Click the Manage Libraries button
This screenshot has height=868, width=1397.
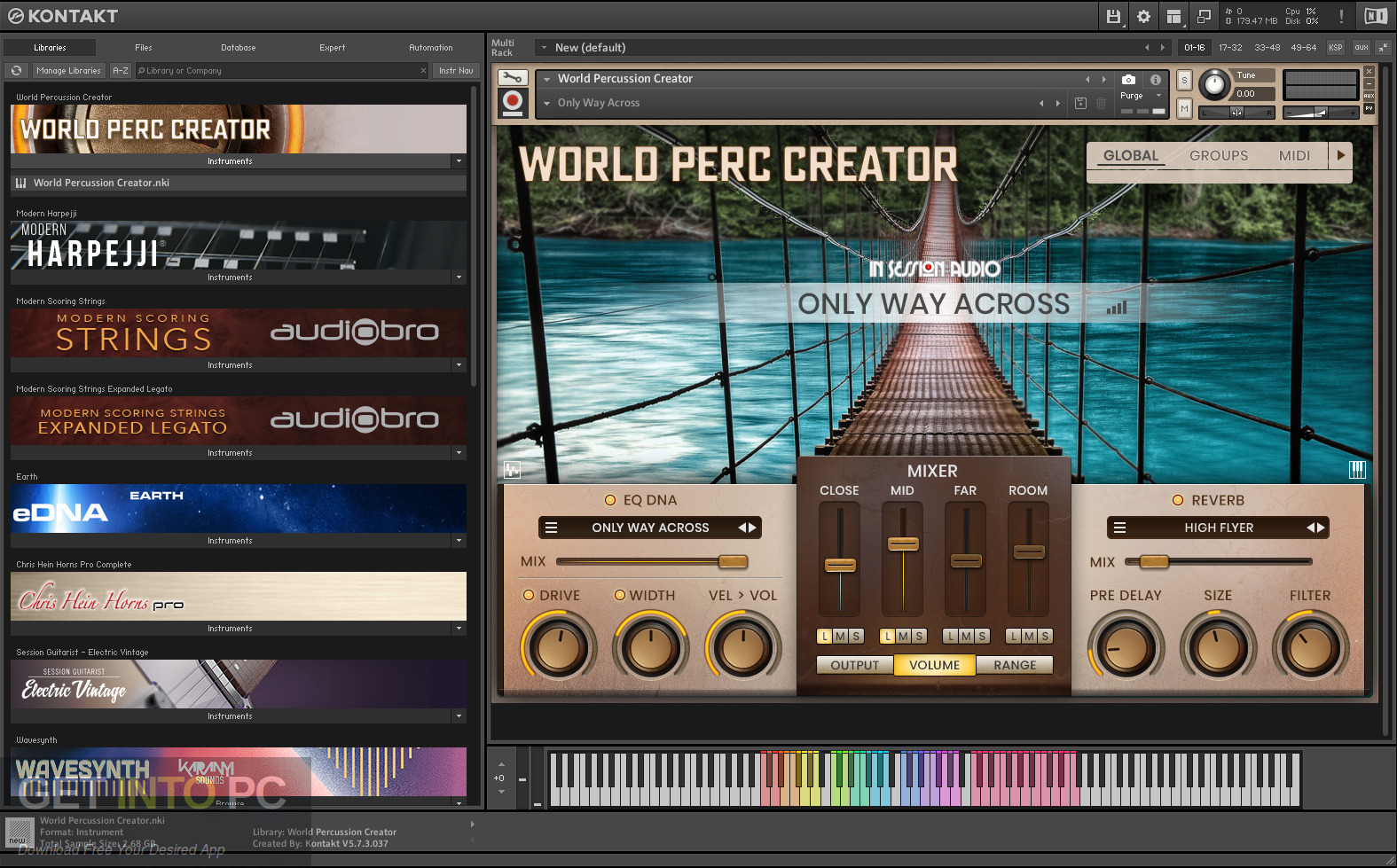[x=69, y=71]
